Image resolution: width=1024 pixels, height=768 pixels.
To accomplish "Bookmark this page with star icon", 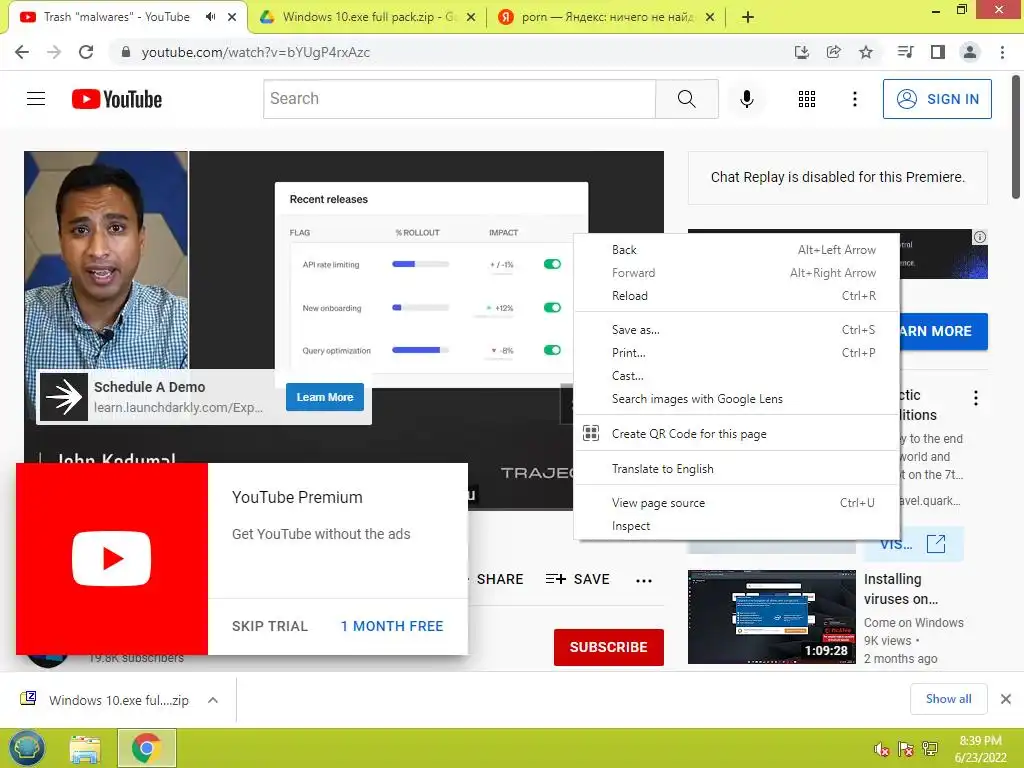I will click(x=865, y=52).
